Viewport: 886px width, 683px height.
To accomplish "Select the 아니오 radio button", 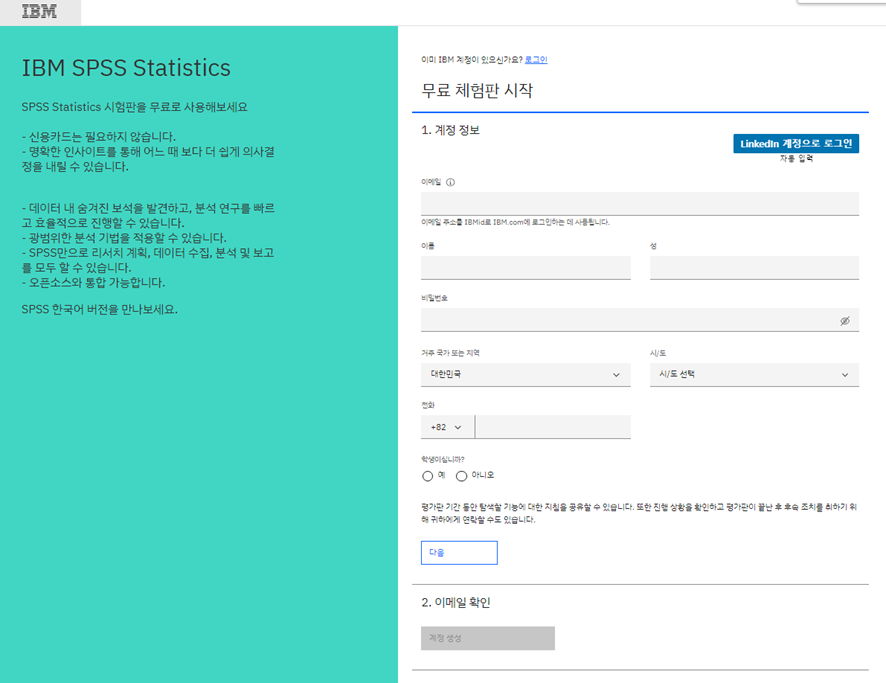I will coord(462,475).
